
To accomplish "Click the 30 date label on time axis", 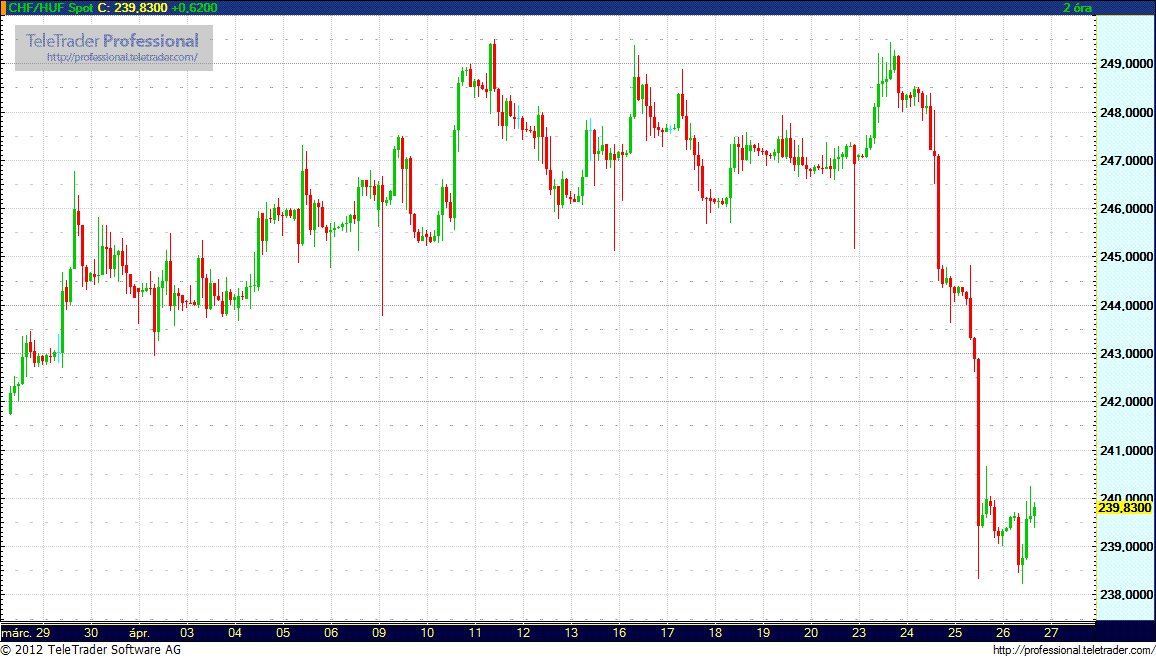I will 91,632.
